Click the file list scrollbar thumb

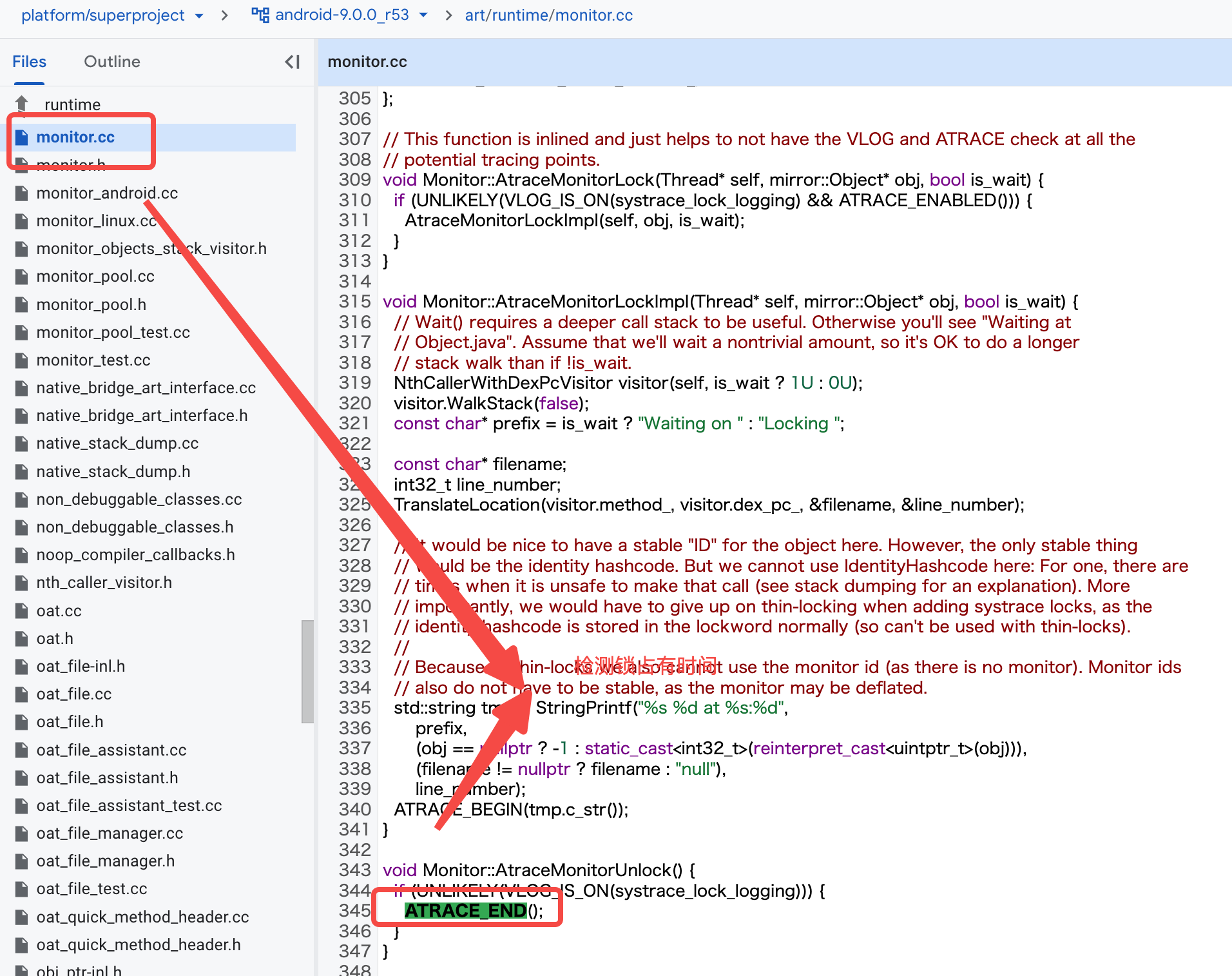[x=307, y=671]
